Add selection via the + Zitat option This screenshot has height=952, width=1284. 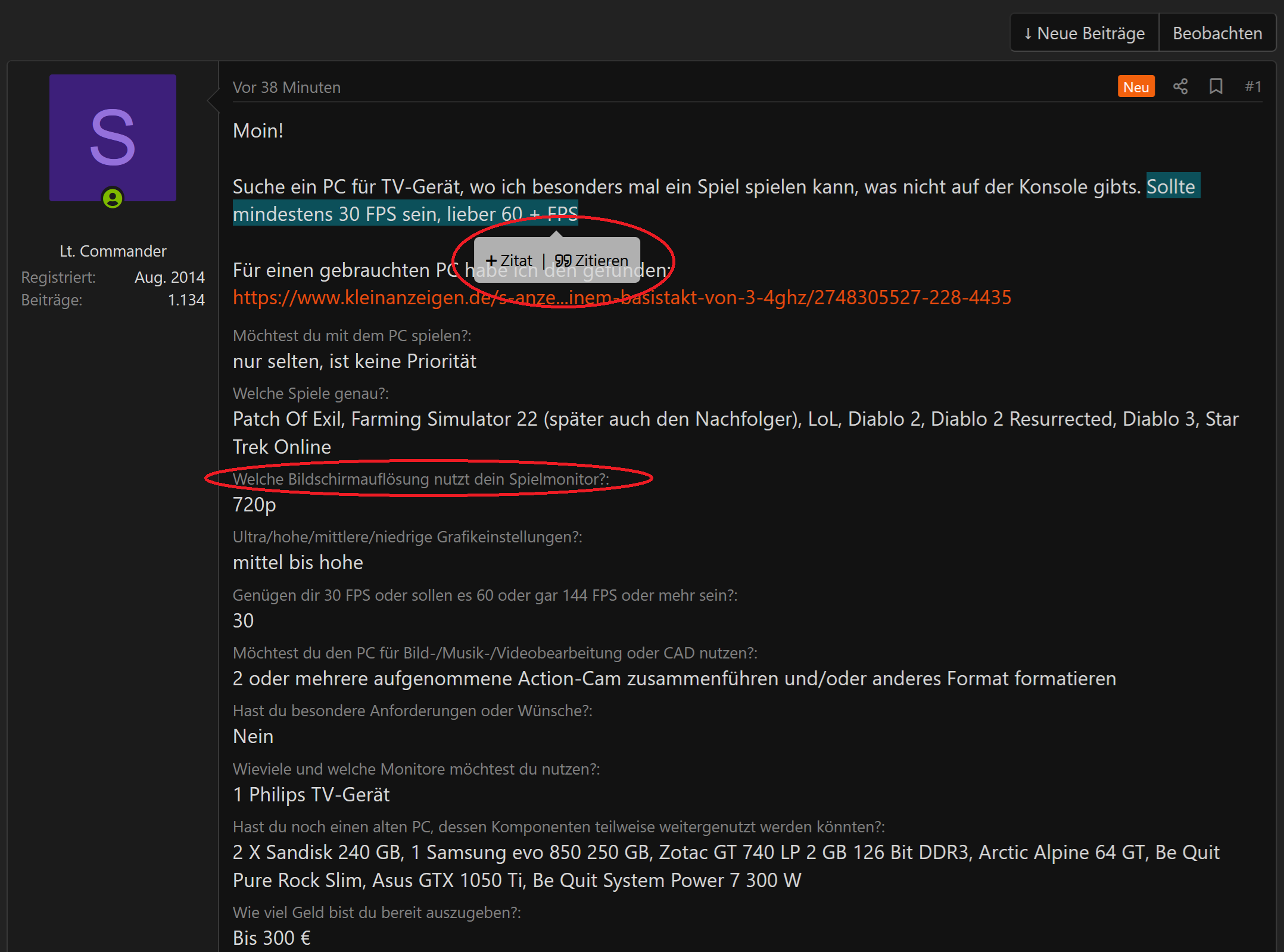pos(509,261)
